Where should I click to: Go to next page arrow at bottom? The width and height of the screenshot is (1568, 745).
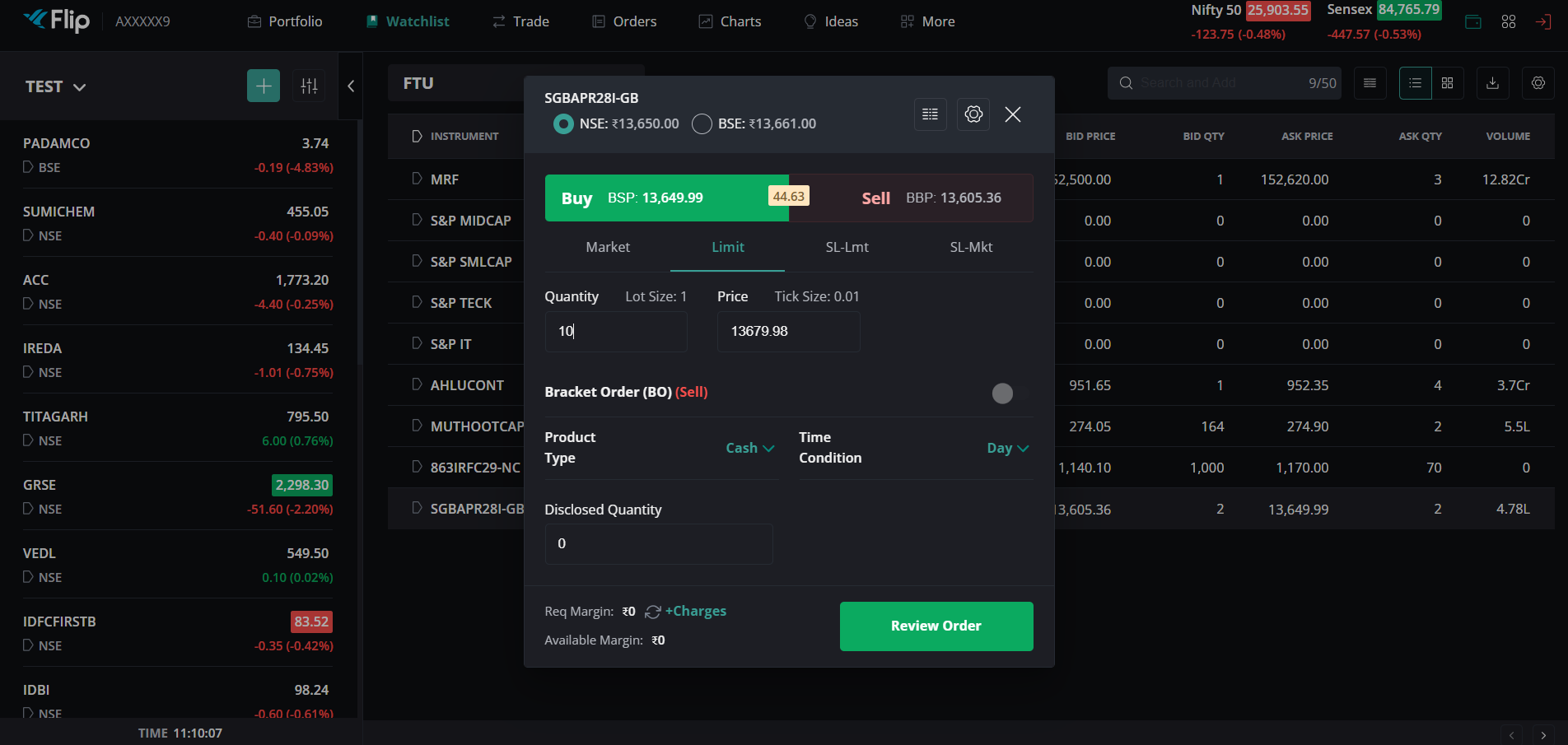coord(1543,735)
